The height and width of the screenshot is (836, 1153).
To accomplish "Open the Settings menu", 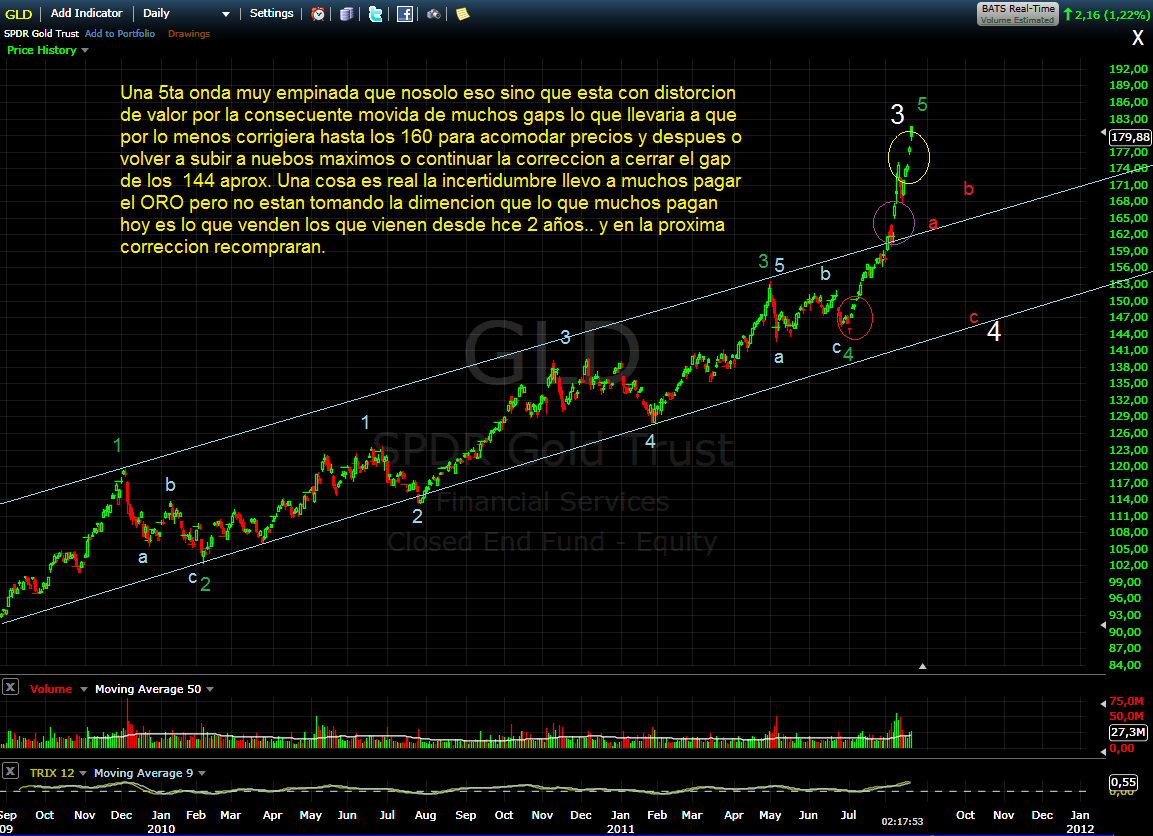I will [271, 13].
